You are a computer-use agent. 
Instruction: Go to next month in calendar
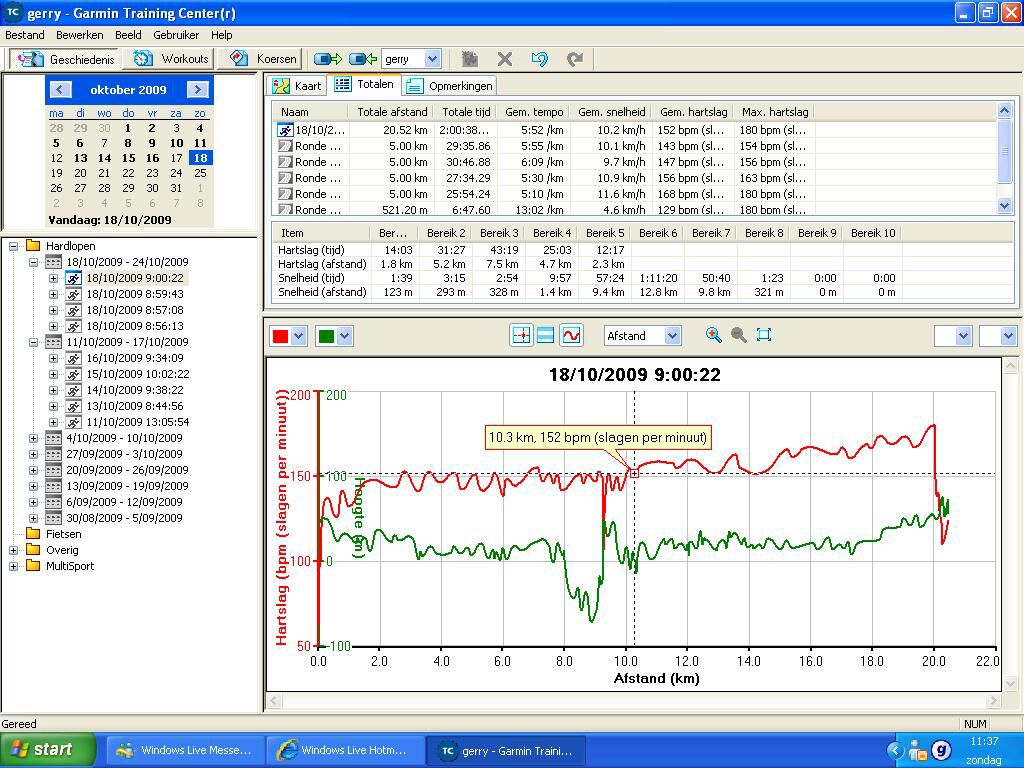(x=197, y=89)
